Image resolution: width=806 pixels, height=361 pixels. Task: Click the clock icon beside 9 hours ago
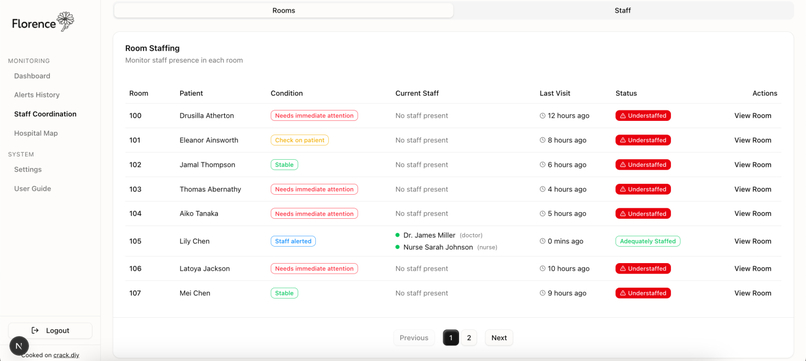tap(542, 293)
